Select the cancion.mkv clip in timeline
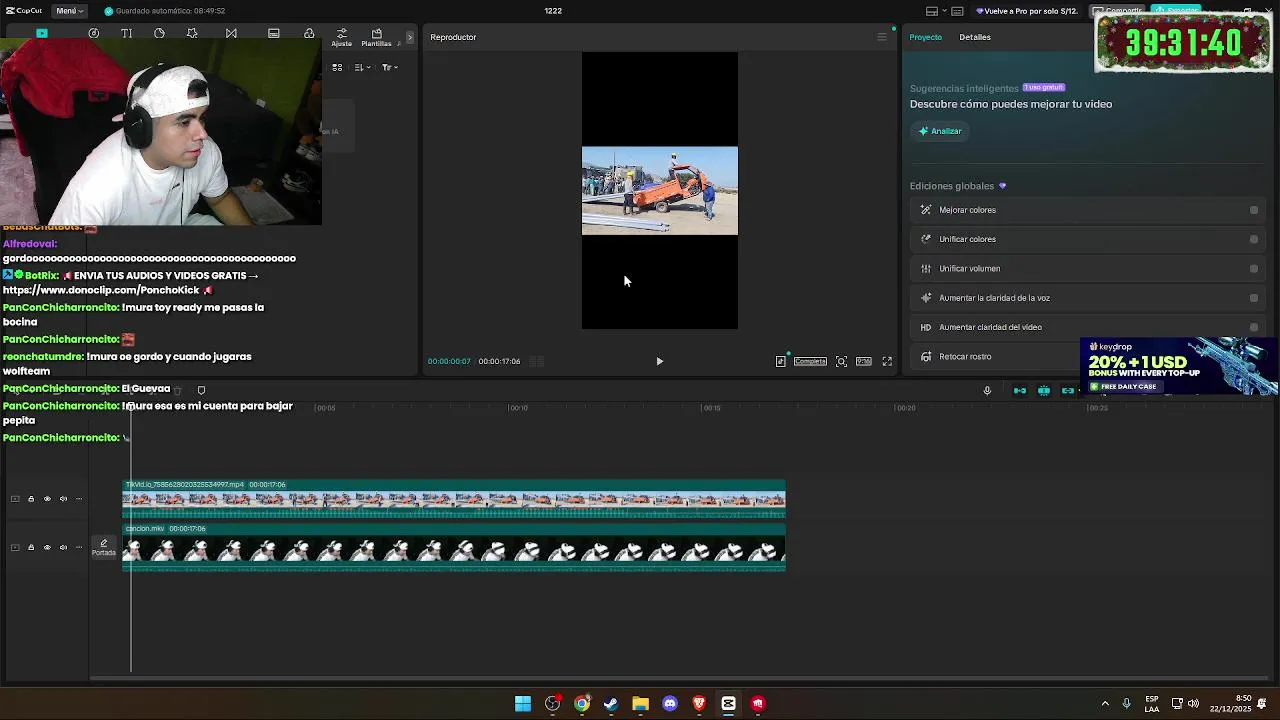Screen dimensions: 1280x720 (454, 548)
